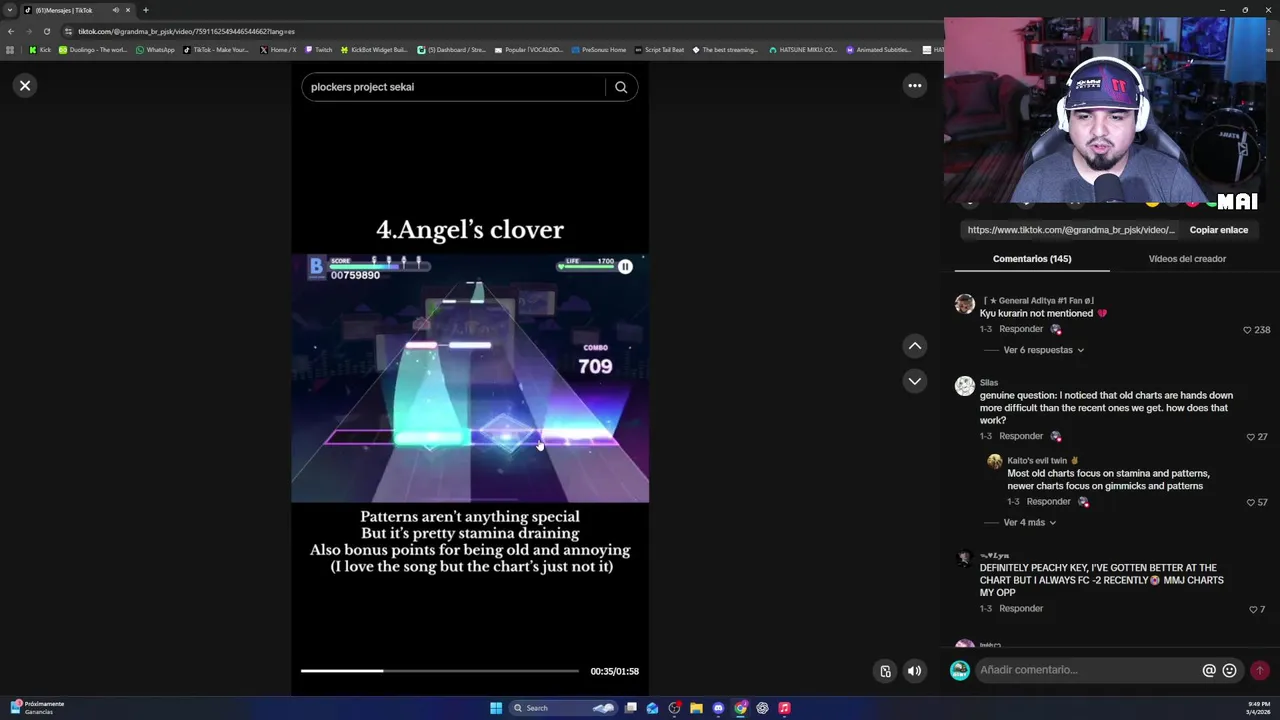Click the search field 'plockers project sekai'
Screen dimensions: 1280x720
455,87
